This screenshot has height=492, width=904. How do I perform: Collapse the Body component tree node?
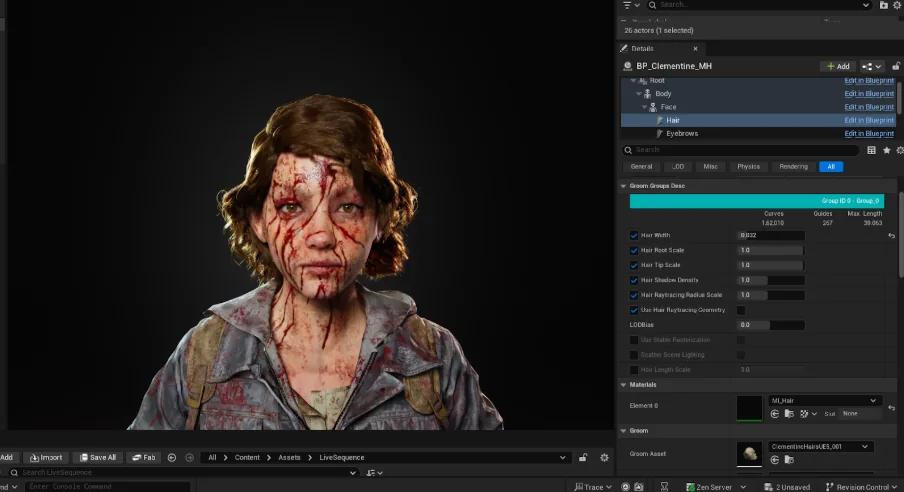638,93
